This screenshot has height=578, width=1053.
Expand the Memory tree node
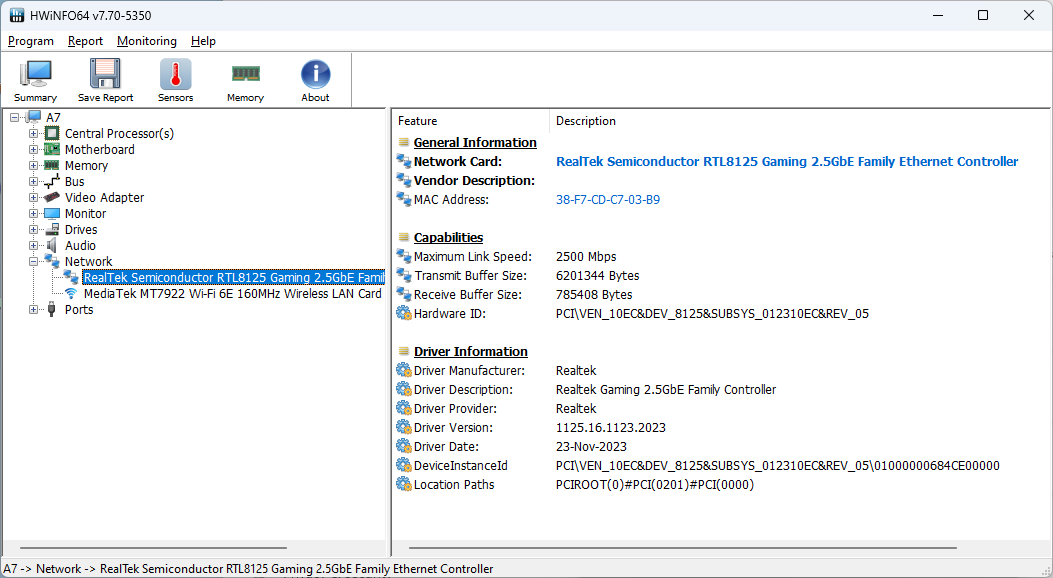coord(33,165)
